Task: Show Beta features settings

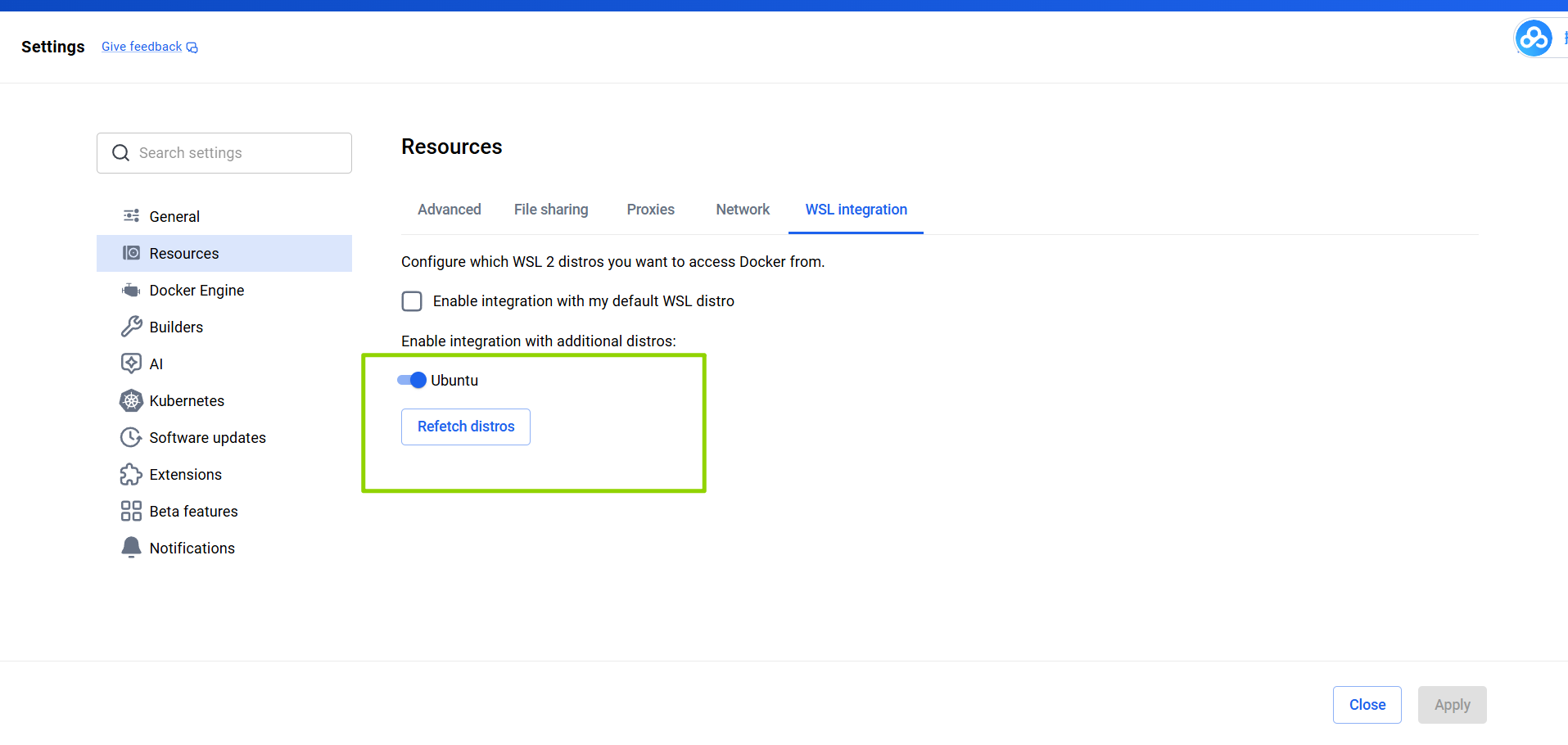Action: [x=224, y=511]
